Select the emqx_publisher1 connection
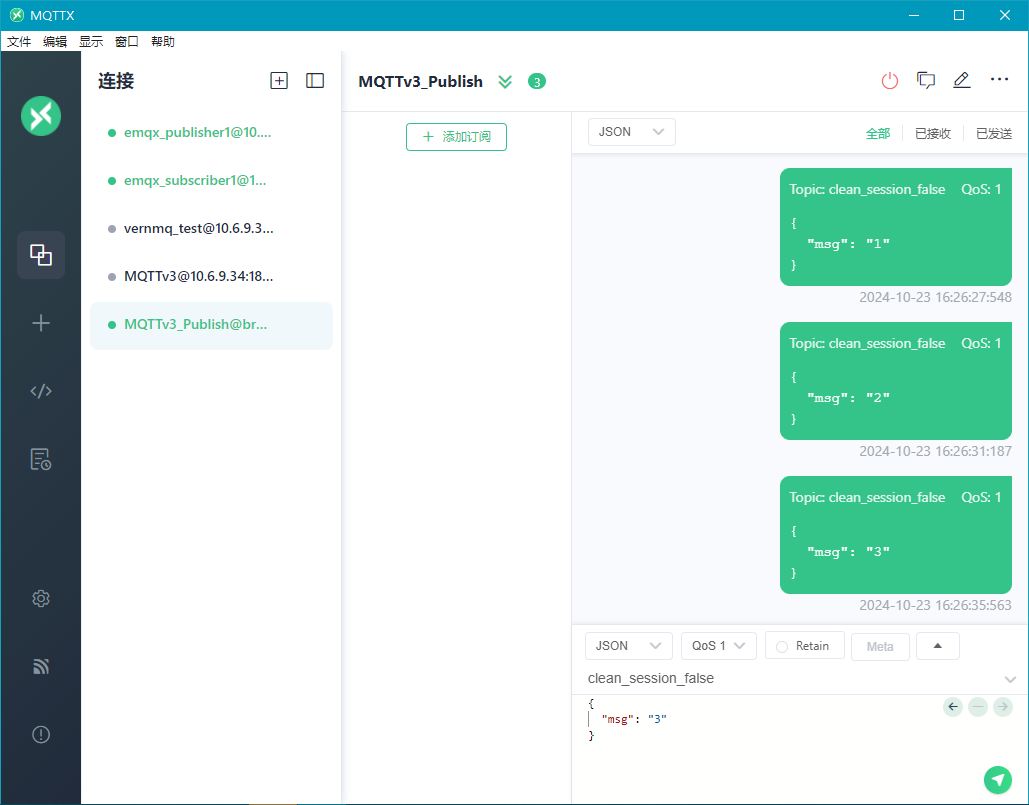1029x805 pixels. click(x=211, y=133)
